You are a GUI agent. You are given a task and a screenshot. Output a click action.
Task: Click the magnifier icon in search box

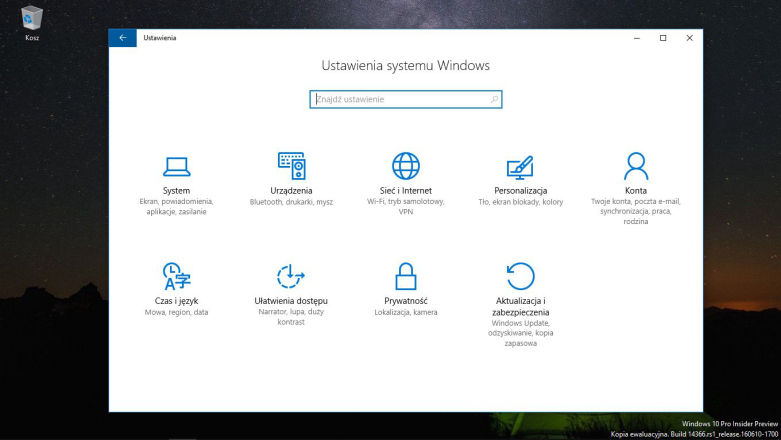tap(494, 99)
